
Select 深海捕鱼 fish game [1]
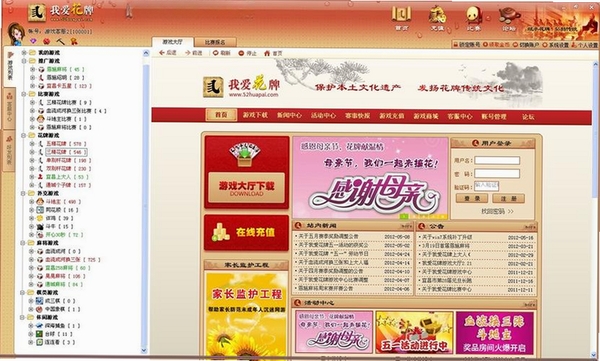58,326
